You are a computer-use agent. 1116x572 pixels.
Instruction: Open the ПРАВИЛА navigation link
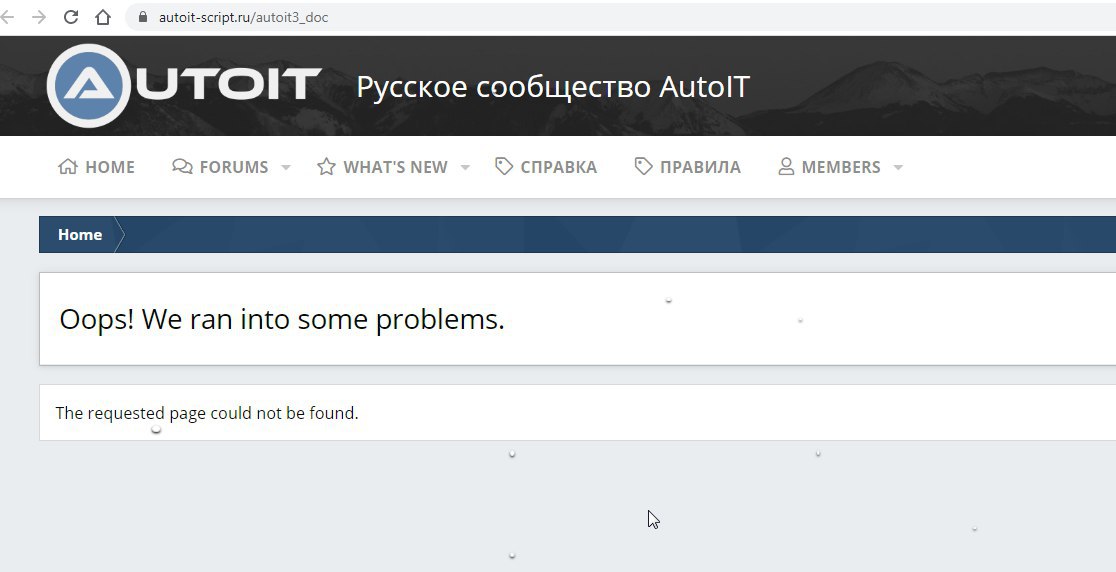pyautogui.click(x=700, y=167)
